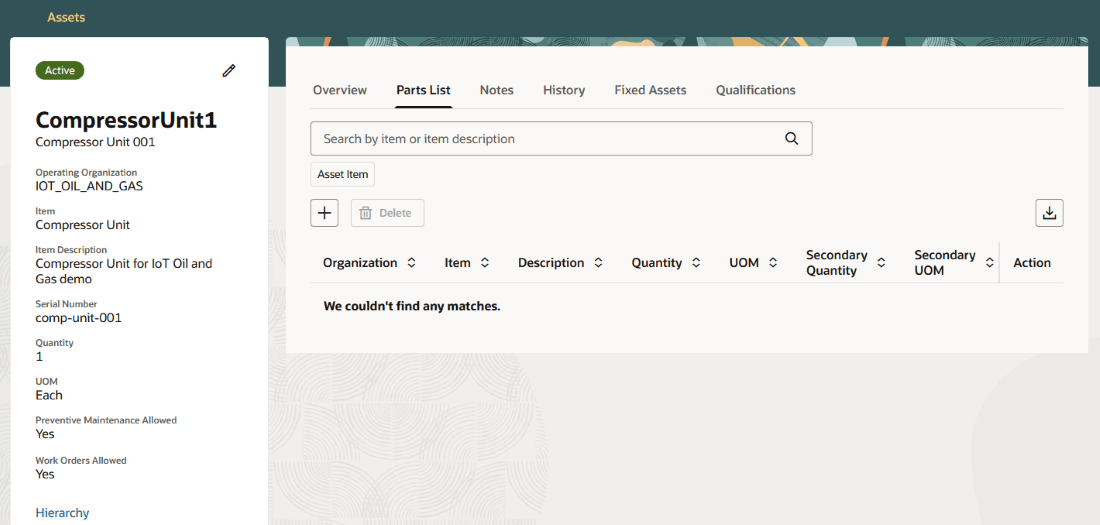The width and height of the screenshot is (1100, 525).
Task: Click the IOT_OIL_AND_GAS organization value
Action: pos(89,186)
